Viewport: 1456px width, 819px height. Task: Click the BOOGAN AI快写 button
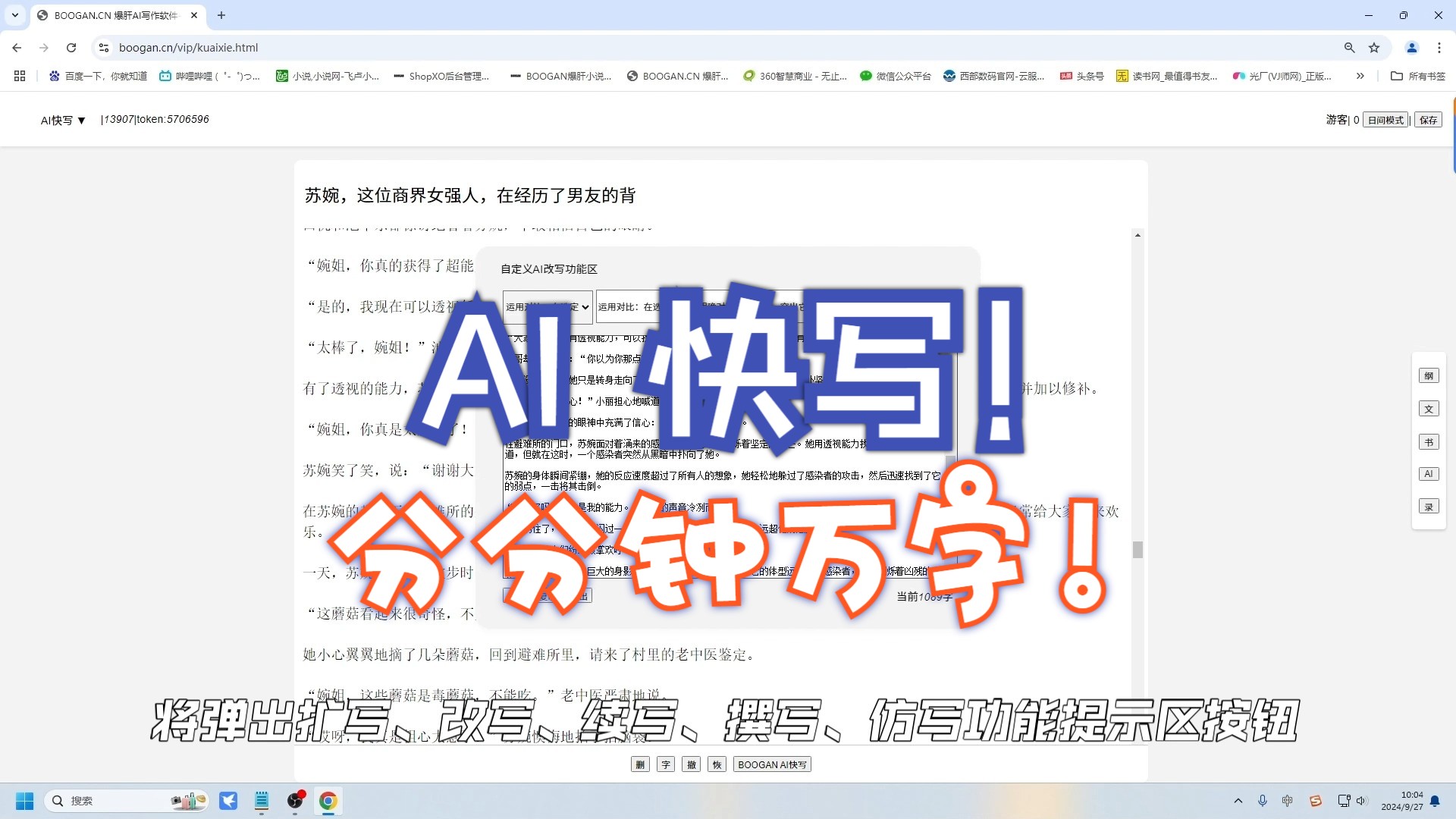coord(772,764)
